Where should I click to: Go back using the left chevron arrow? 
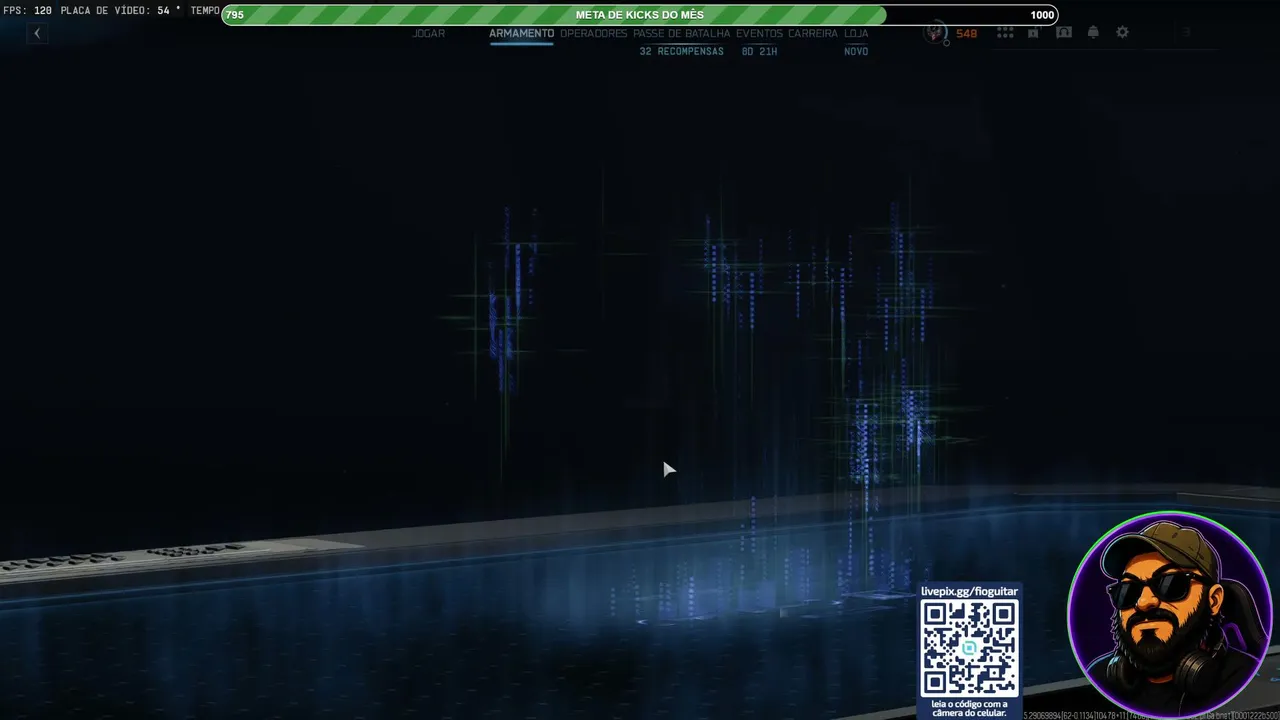point(37,33)
